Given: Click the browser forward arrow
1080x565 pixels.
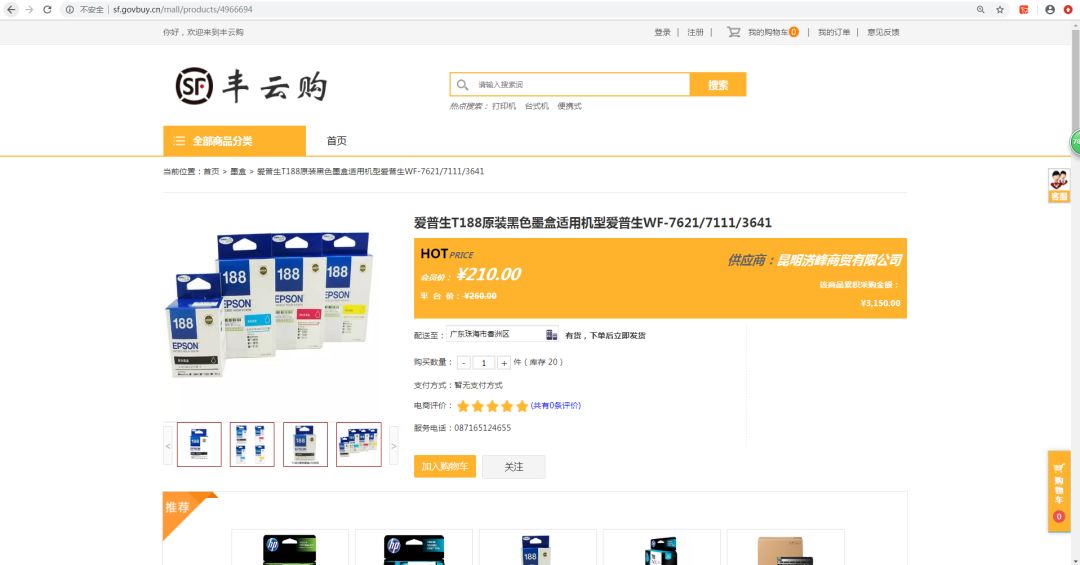Looking at the screenshot, I should tap(29, 10).
